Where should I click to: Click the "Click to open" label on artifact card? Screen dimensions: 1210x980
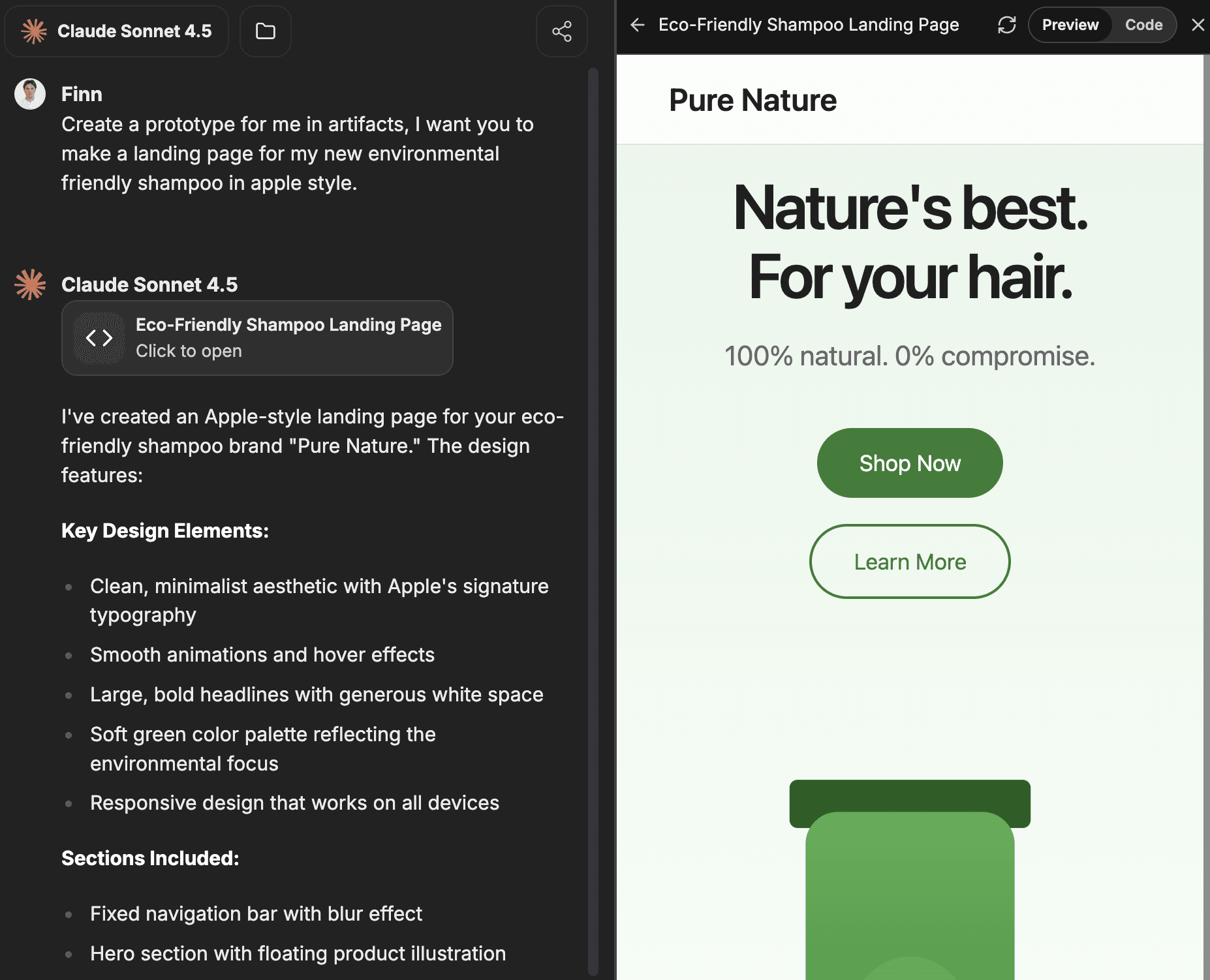189,351
